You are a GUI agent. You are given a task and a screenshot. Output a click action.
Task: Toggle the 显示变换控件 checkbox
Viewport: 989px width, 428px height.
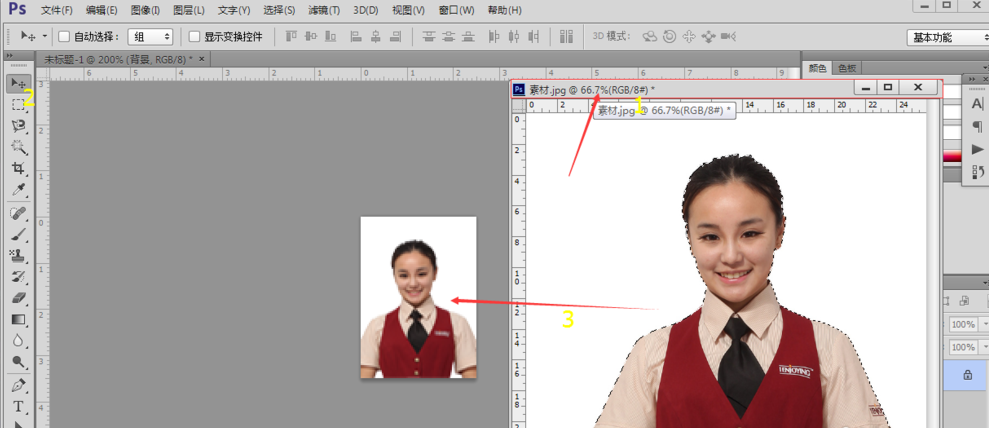(195, 37)
